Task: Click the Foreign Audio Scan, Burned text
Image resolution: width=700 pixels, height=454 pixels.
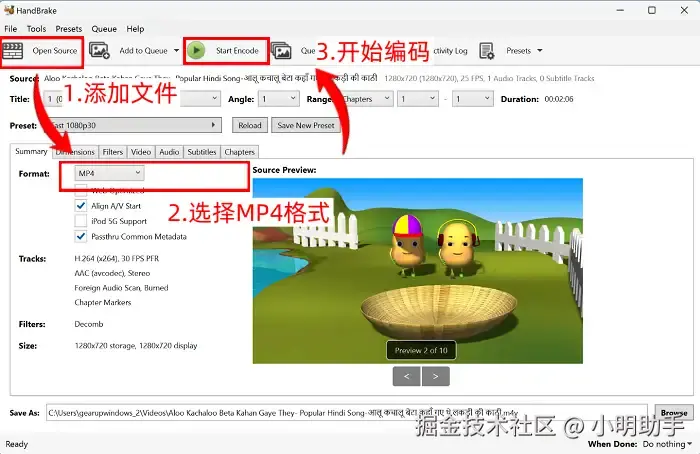Action: pyautogui.click(x=121, y=288)
